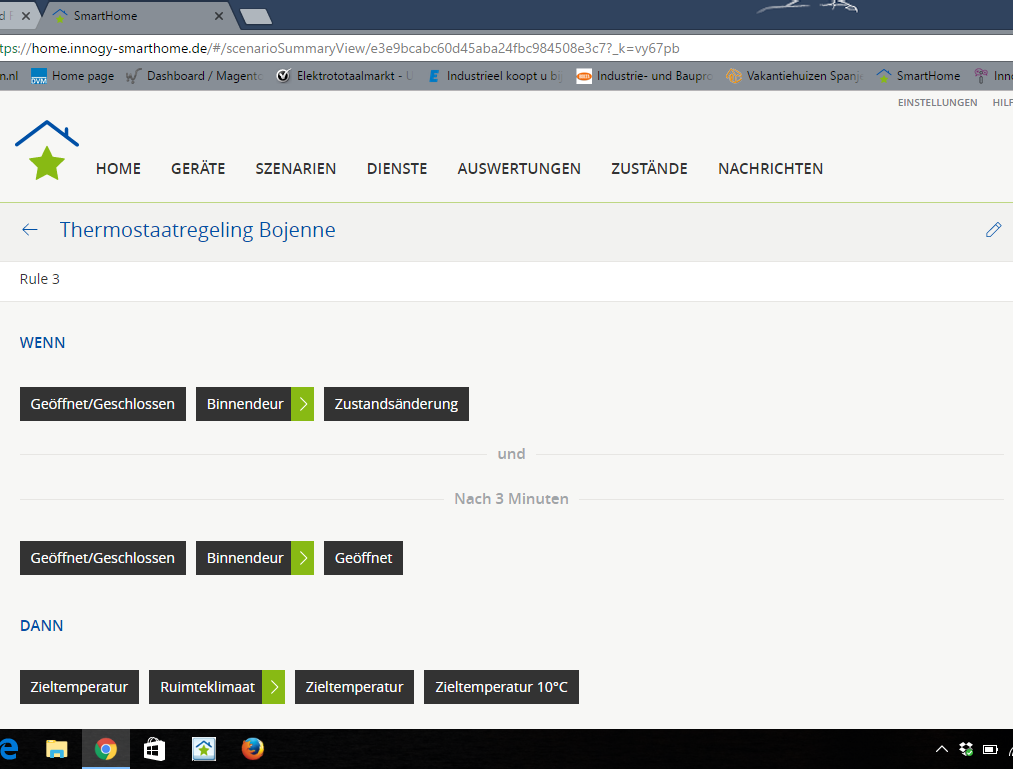Open the SZENARIEN menu
Screen dimensions: 1013x769
(x=295, y=169)
